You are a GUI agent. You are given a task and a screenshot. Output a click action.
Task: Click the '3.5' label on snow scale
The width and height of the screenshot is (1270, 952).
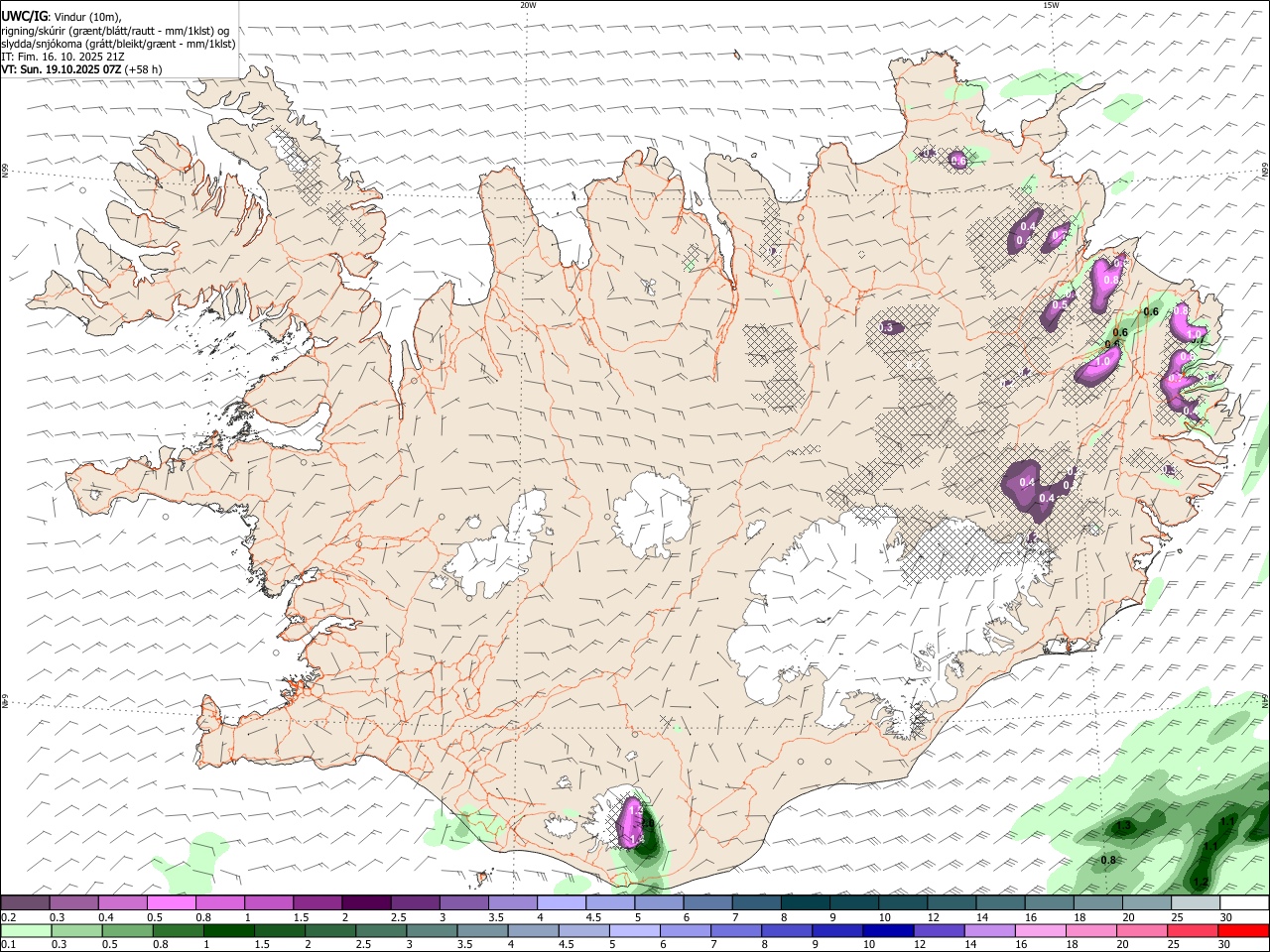click(496, 917)
